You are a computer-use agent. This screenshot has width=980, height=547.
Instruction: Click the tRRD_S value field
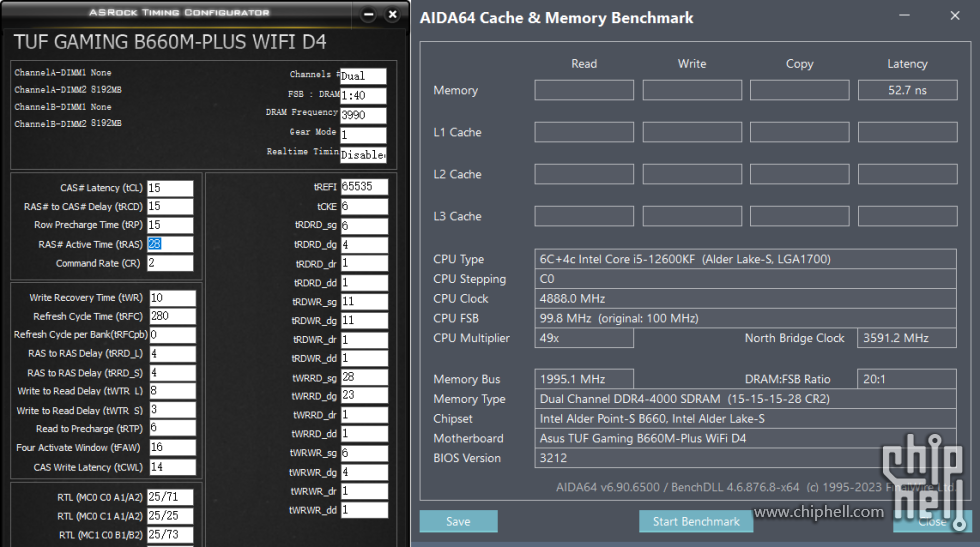point(172,373)
